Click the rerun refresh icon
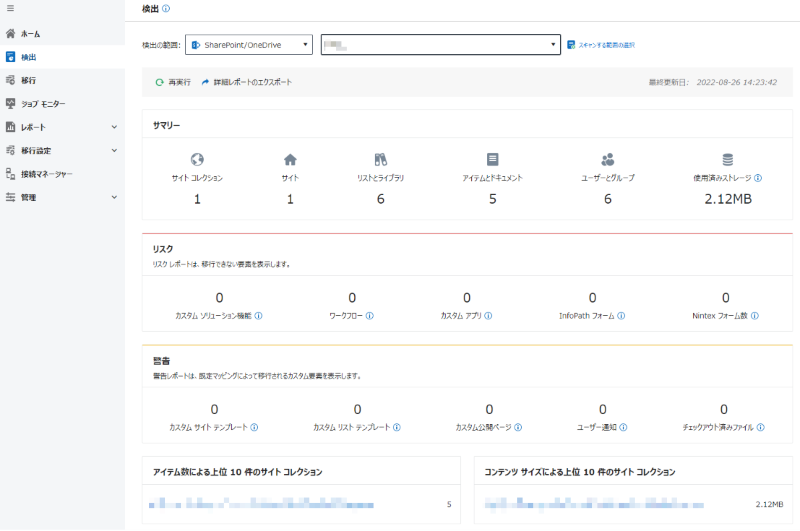 pyautogui.click(x=160, y=82)
